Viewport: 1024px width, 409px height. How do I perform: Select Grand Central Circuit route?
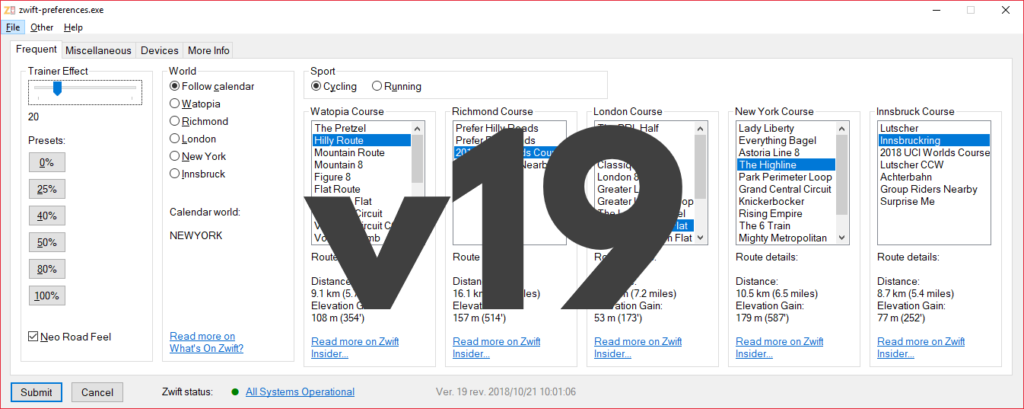tap(786, 189)
